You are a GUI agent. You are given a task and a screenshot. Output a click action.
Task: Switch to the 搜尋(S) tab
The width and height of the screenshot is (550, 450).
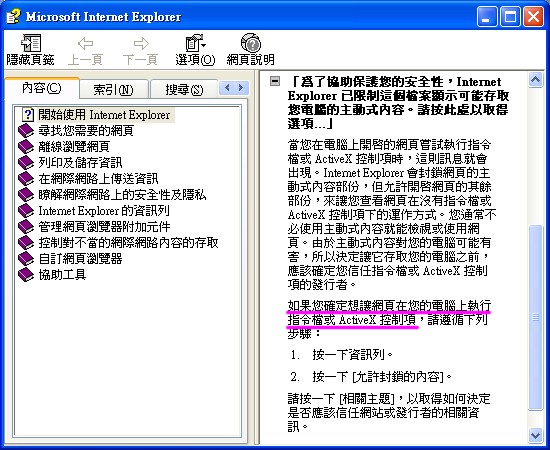184,90
